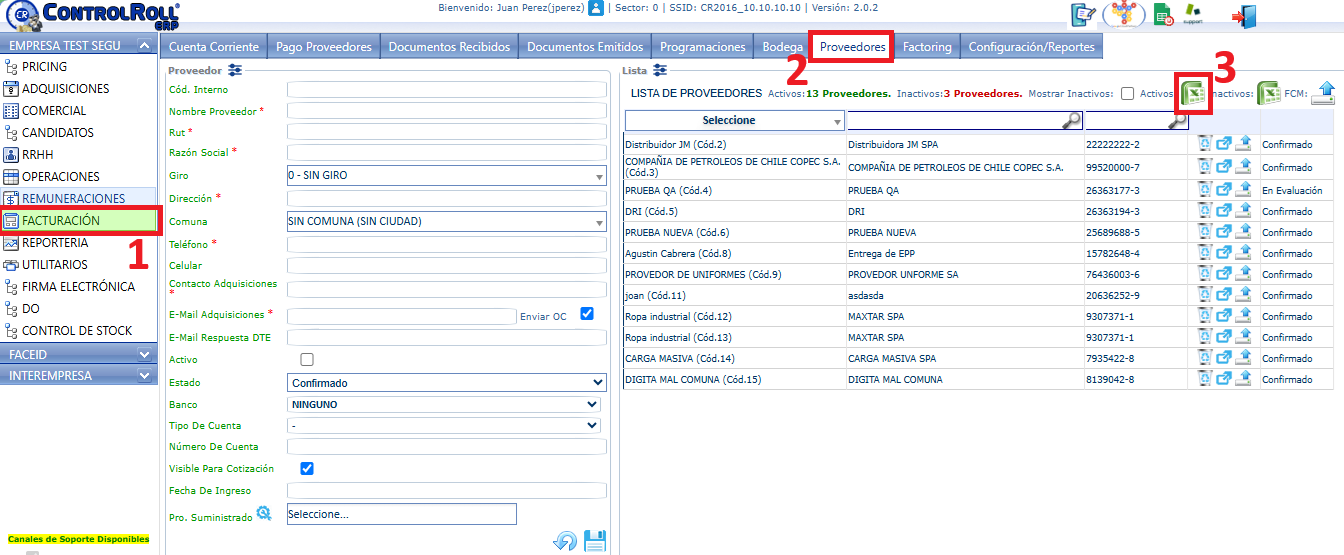Toggle the Mostrar Inactivos checkbox
Image resolution: width=1344 pixels, height=555 pixels.
pyautogui.click(x=1127, y=94)
